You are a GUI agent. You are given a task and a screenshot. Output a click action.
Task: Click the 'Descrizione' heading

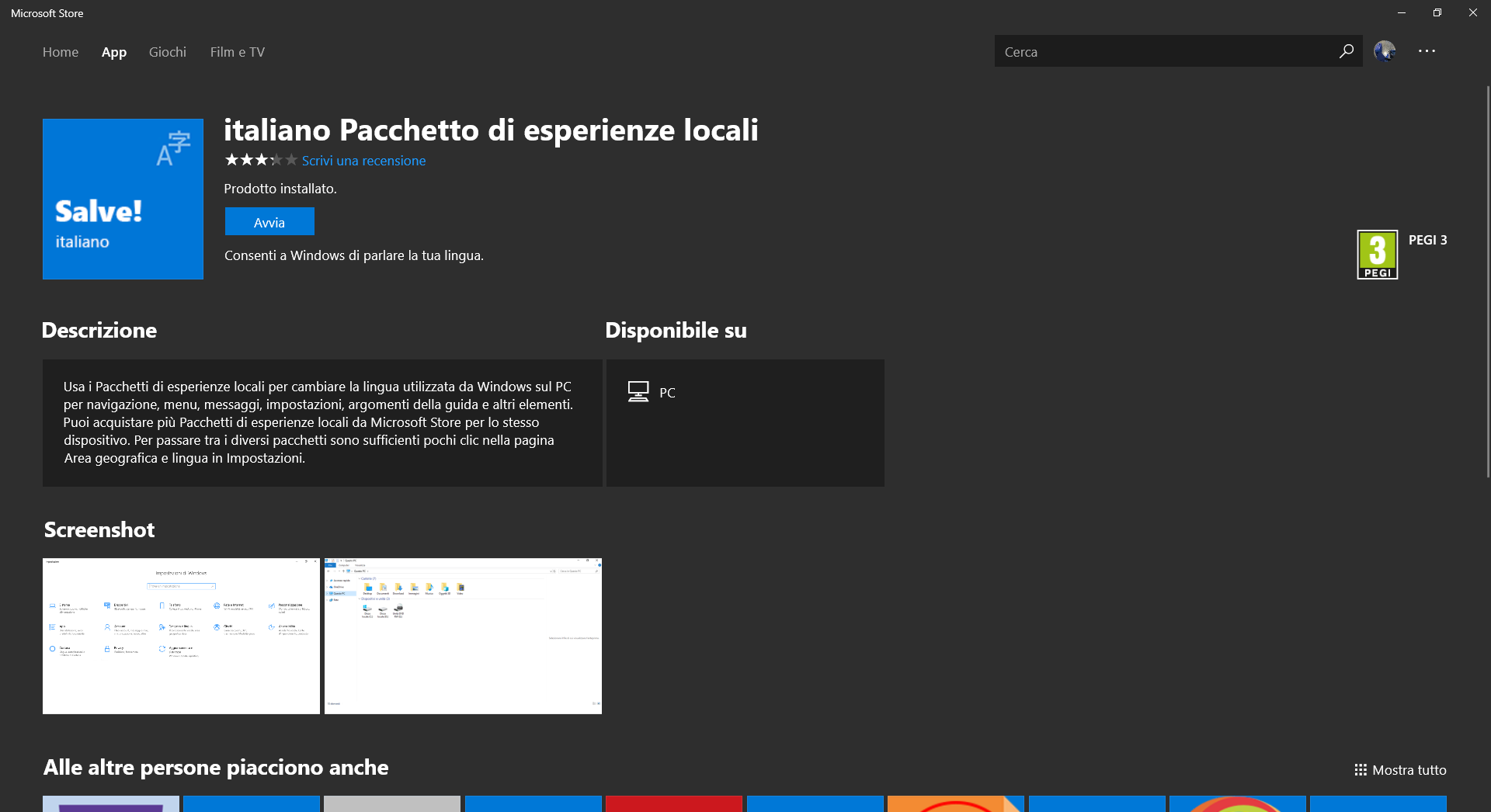pos(99,330)
